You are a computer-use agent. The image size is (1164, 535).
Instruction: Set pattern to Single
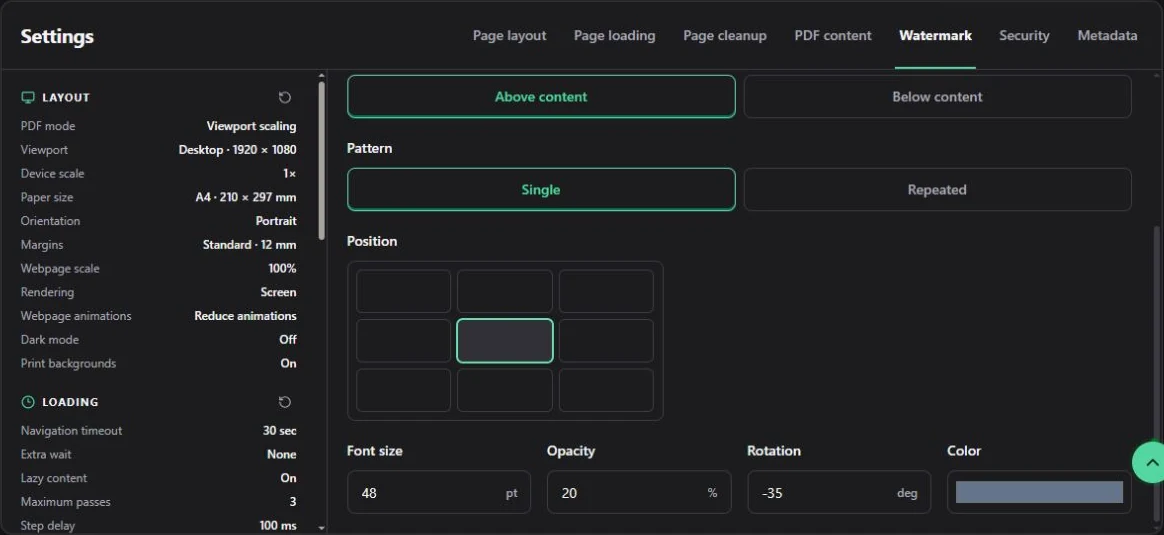pos(541,189)
